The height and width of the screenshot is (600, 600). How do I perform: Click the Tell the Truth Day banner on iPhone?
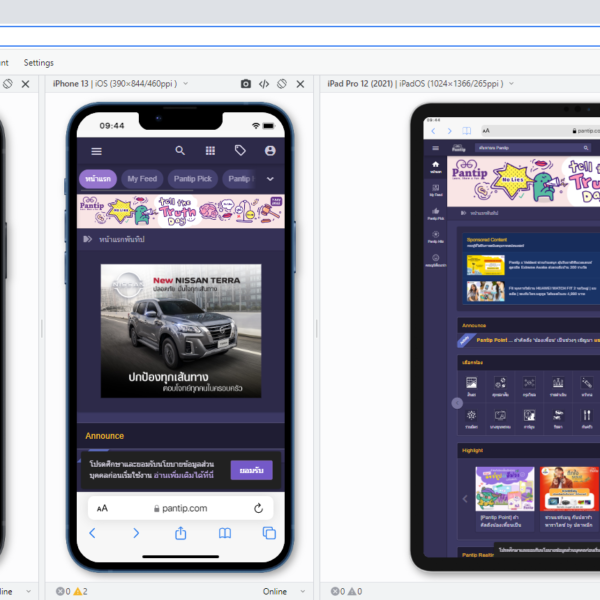click(181, 211)
